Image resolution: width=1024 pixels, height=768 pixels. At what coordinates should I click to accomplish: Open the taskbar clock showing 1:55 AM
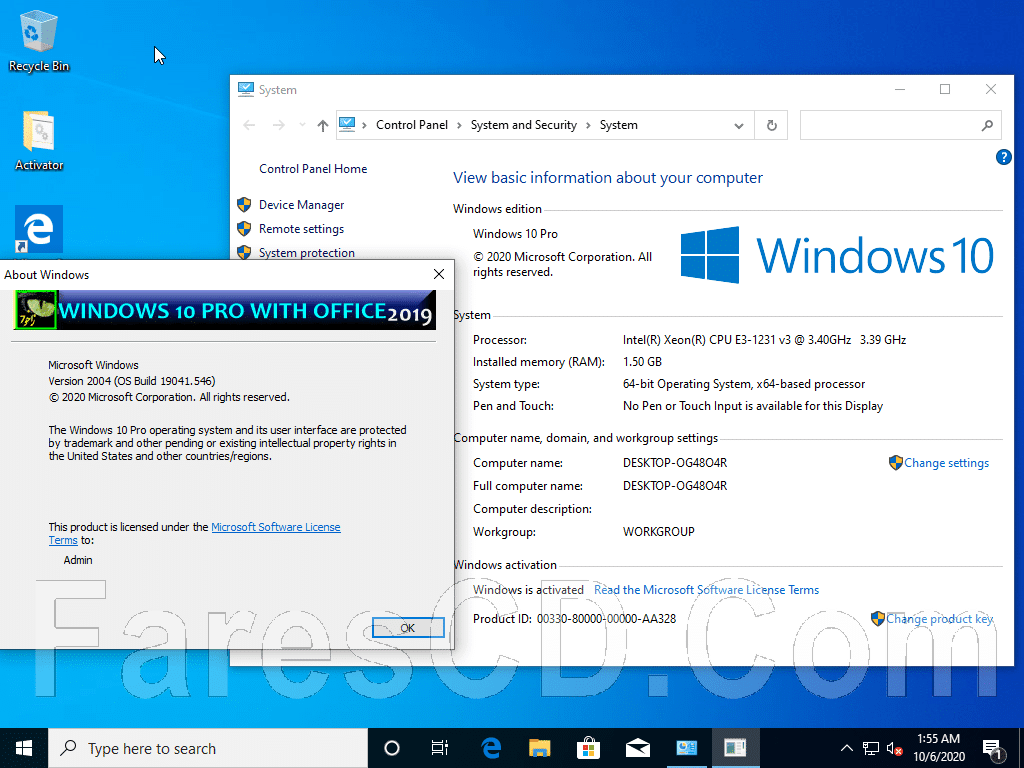(938, 748)
